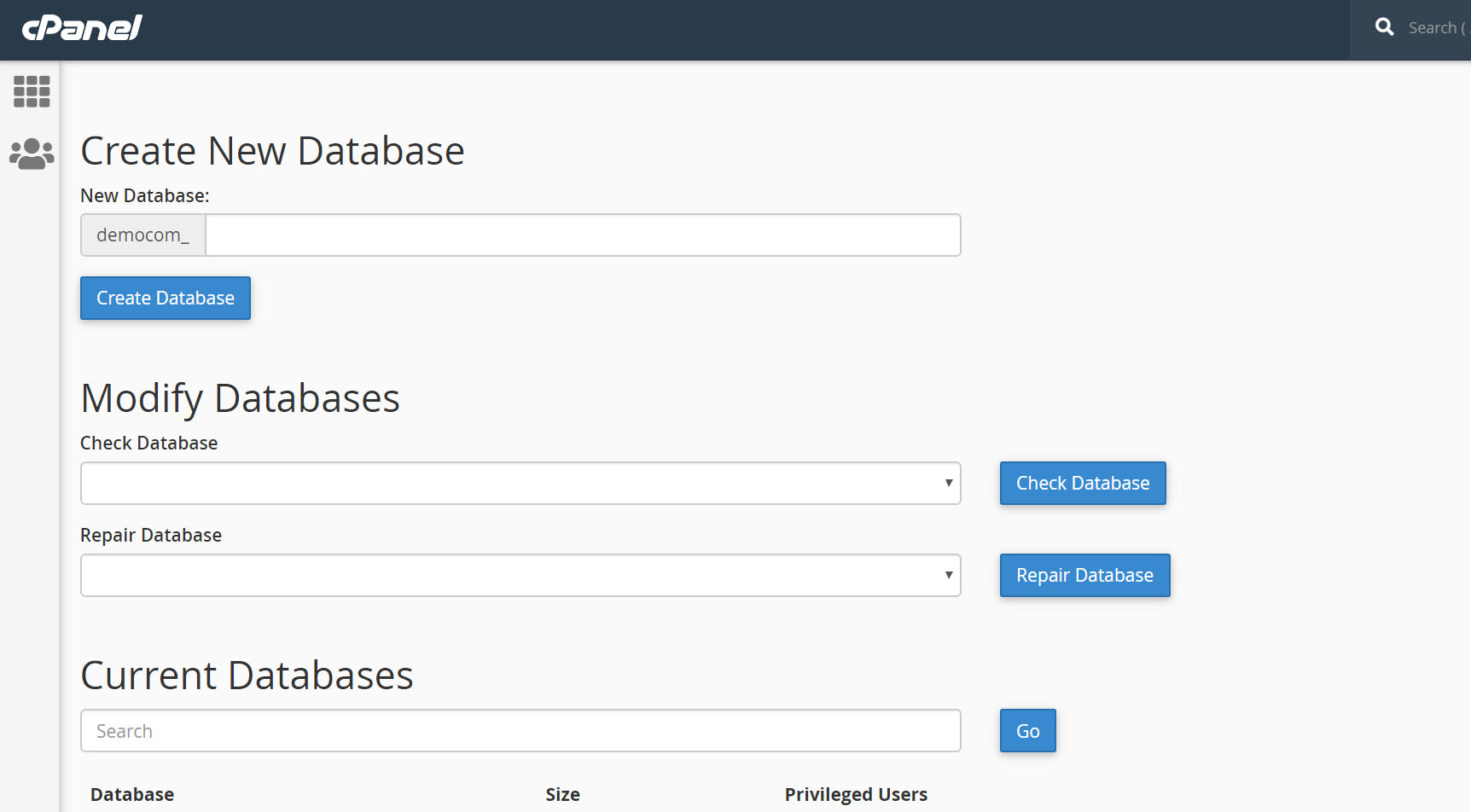Click the Database column header
This screenshot has height=812, width=1471.
pos(131,793)
